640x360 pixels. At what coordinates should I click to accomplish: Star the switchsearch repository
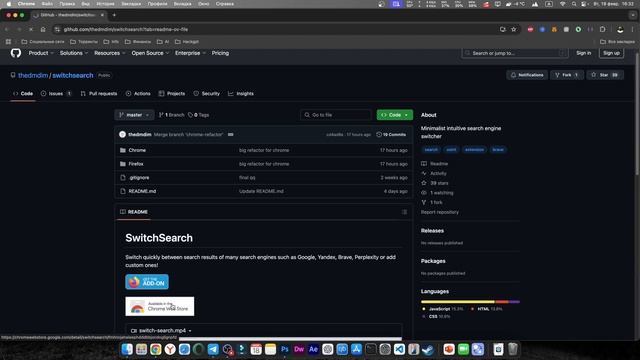(605, 75)
